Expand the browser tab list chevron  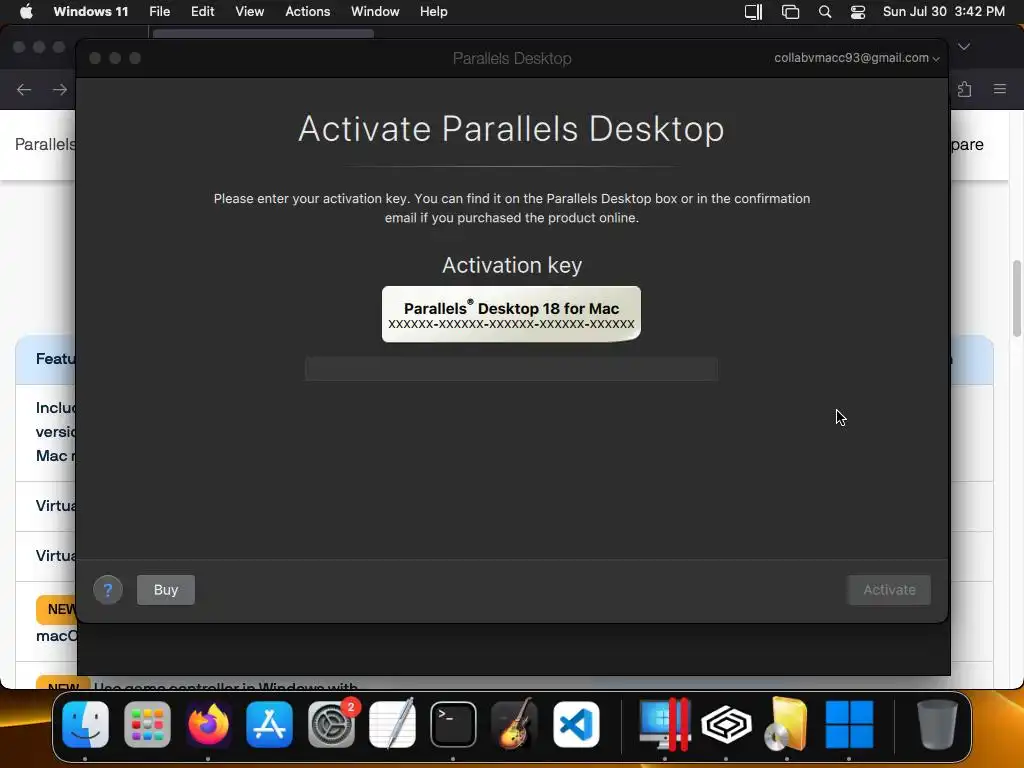[x=964, y=46]
